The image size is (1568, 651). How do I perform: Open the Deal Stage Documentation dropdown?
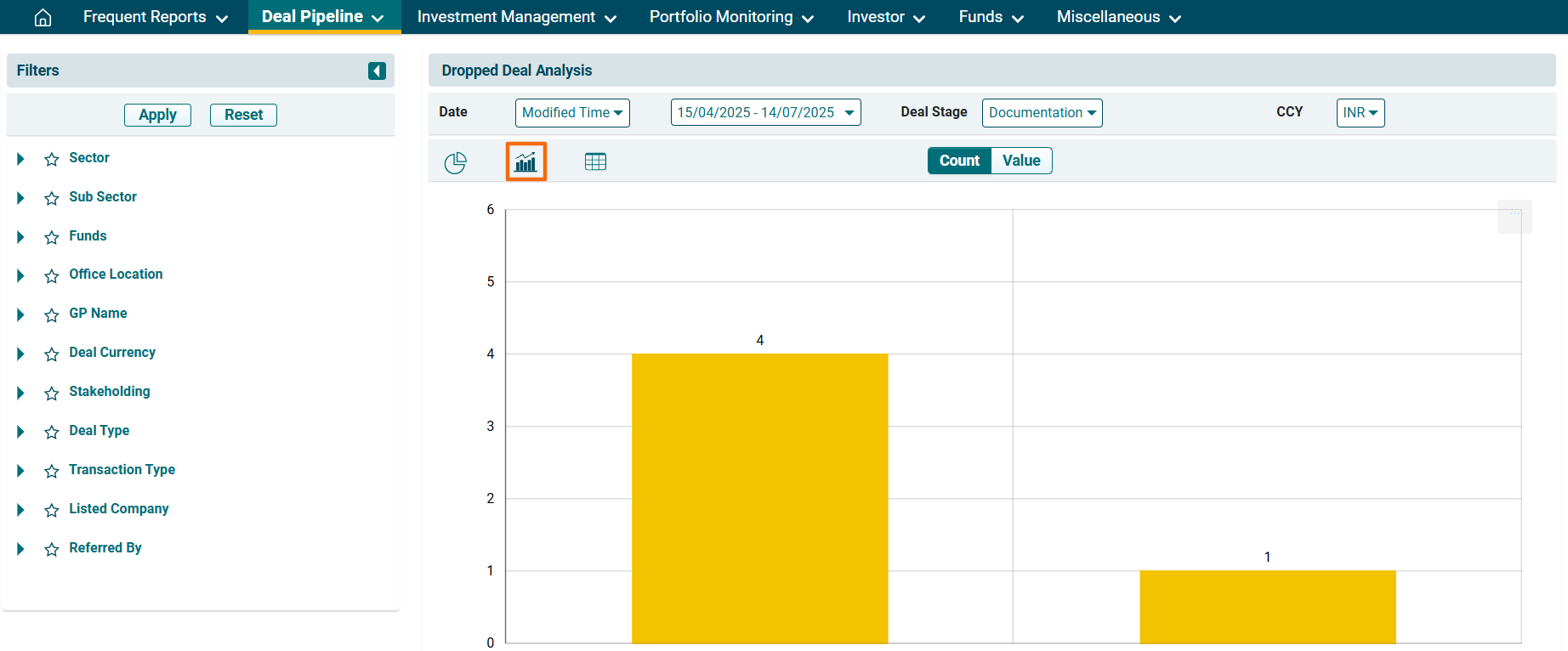(x=1042, y=112)
